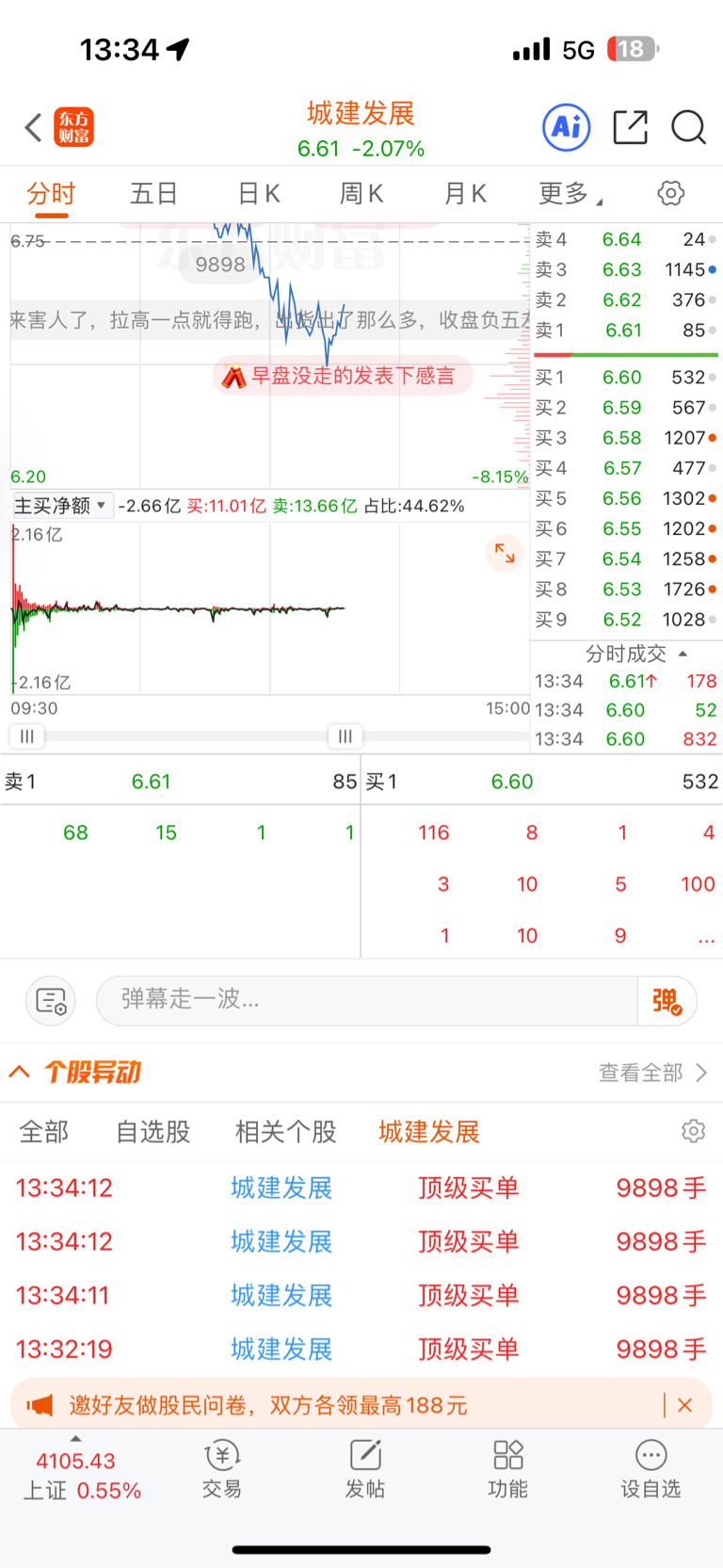Expand the 上证 index ticker bar

[x=75, y=1438]
